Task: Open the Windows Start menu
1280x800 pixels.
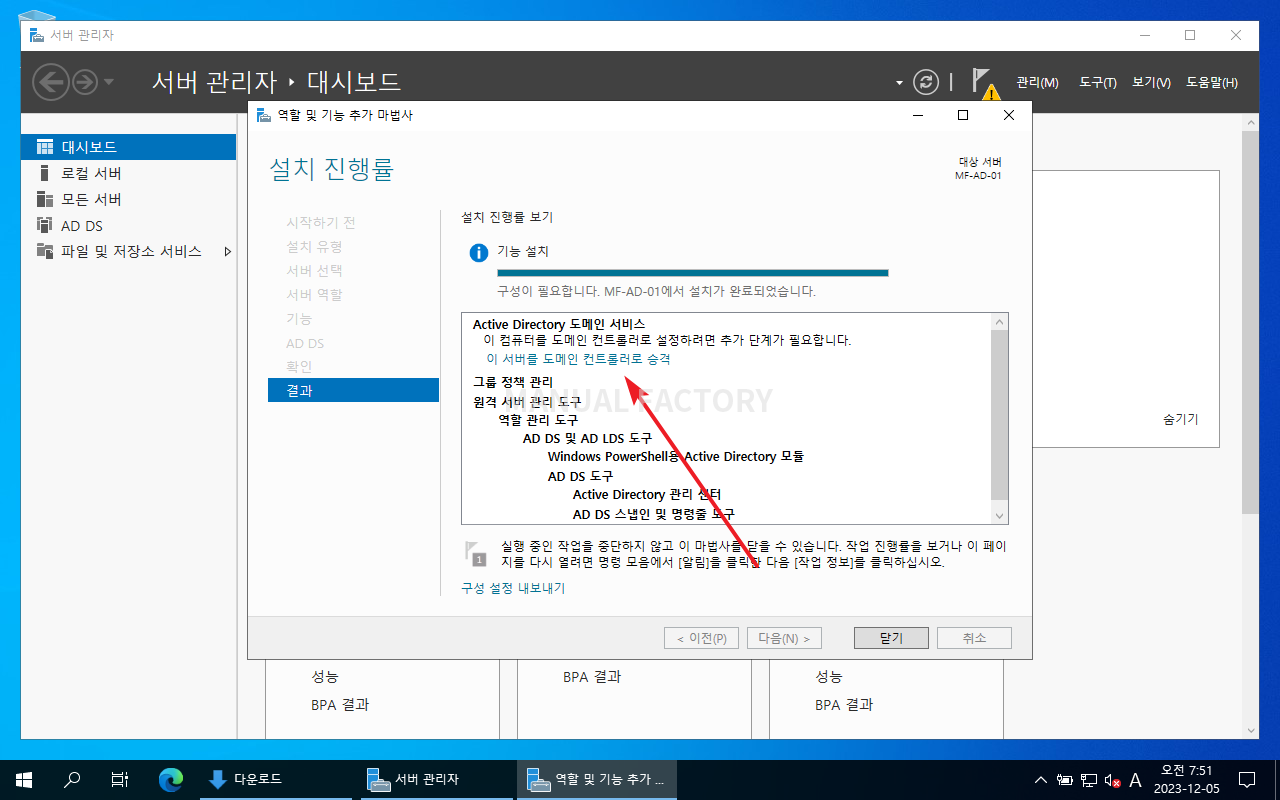Action: (x=24, y=779)
